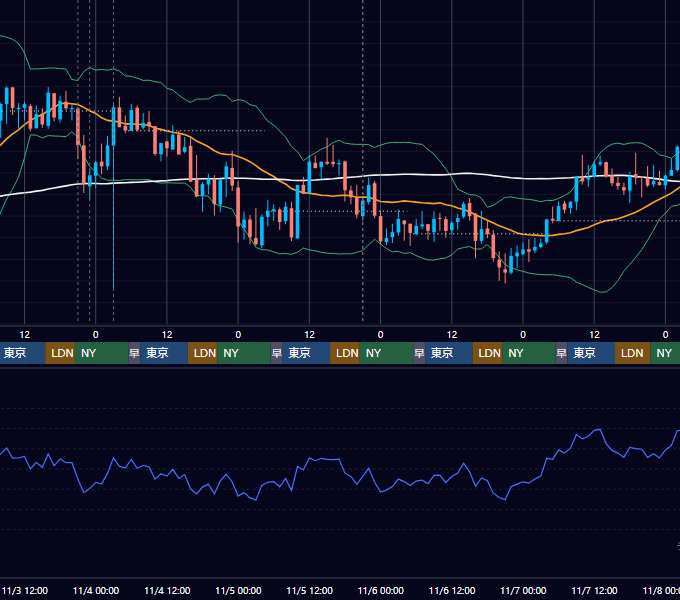Image resolution: width=680 pixels, height=600 pixels.
Task: Select the NY session block spanning 11/7 00:00
Action: coord(529,353)
